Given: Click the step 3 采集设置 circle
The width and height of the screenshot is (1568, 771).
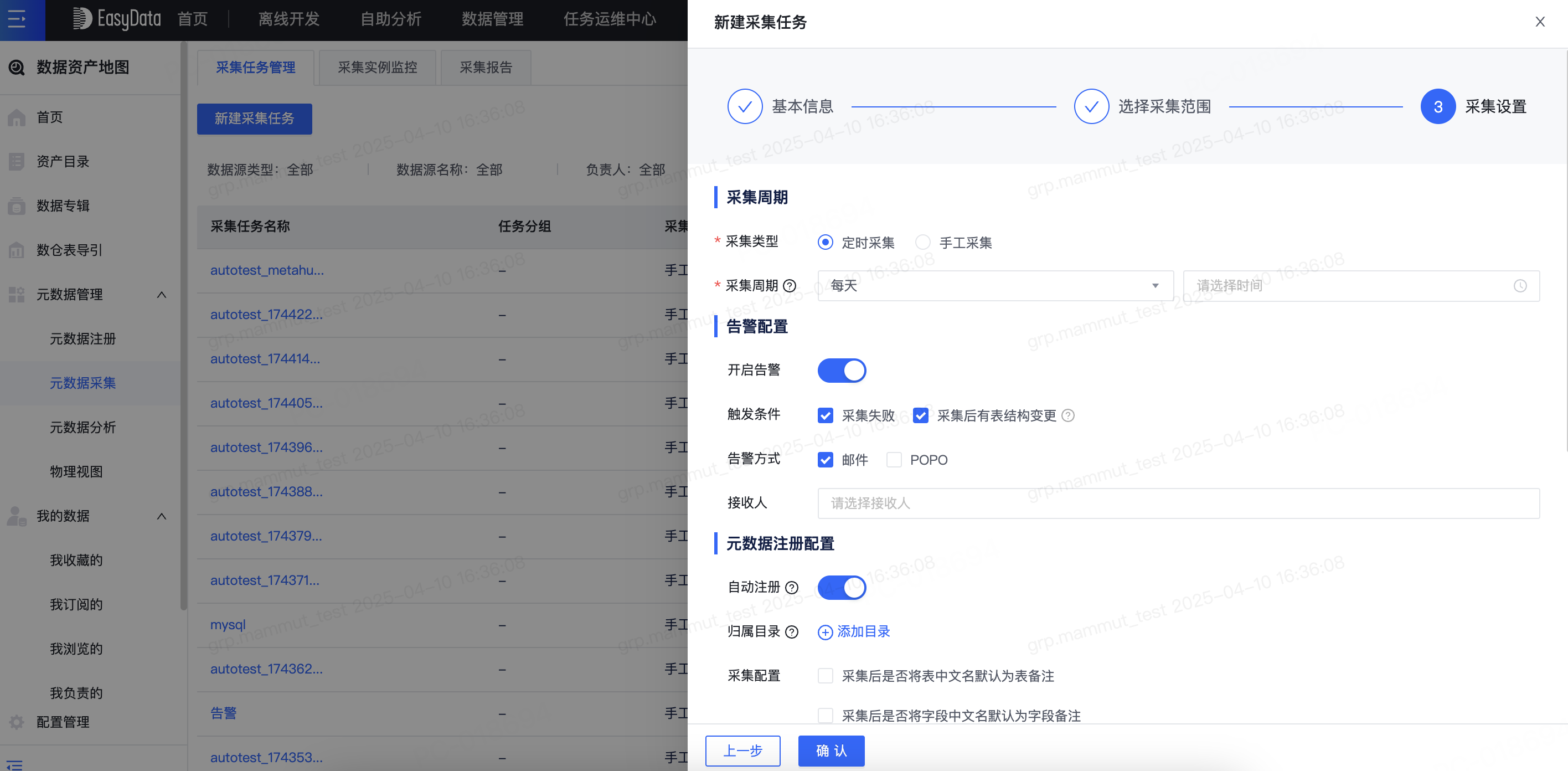Looking at the screenshot, I should [x=1438, y=106].
